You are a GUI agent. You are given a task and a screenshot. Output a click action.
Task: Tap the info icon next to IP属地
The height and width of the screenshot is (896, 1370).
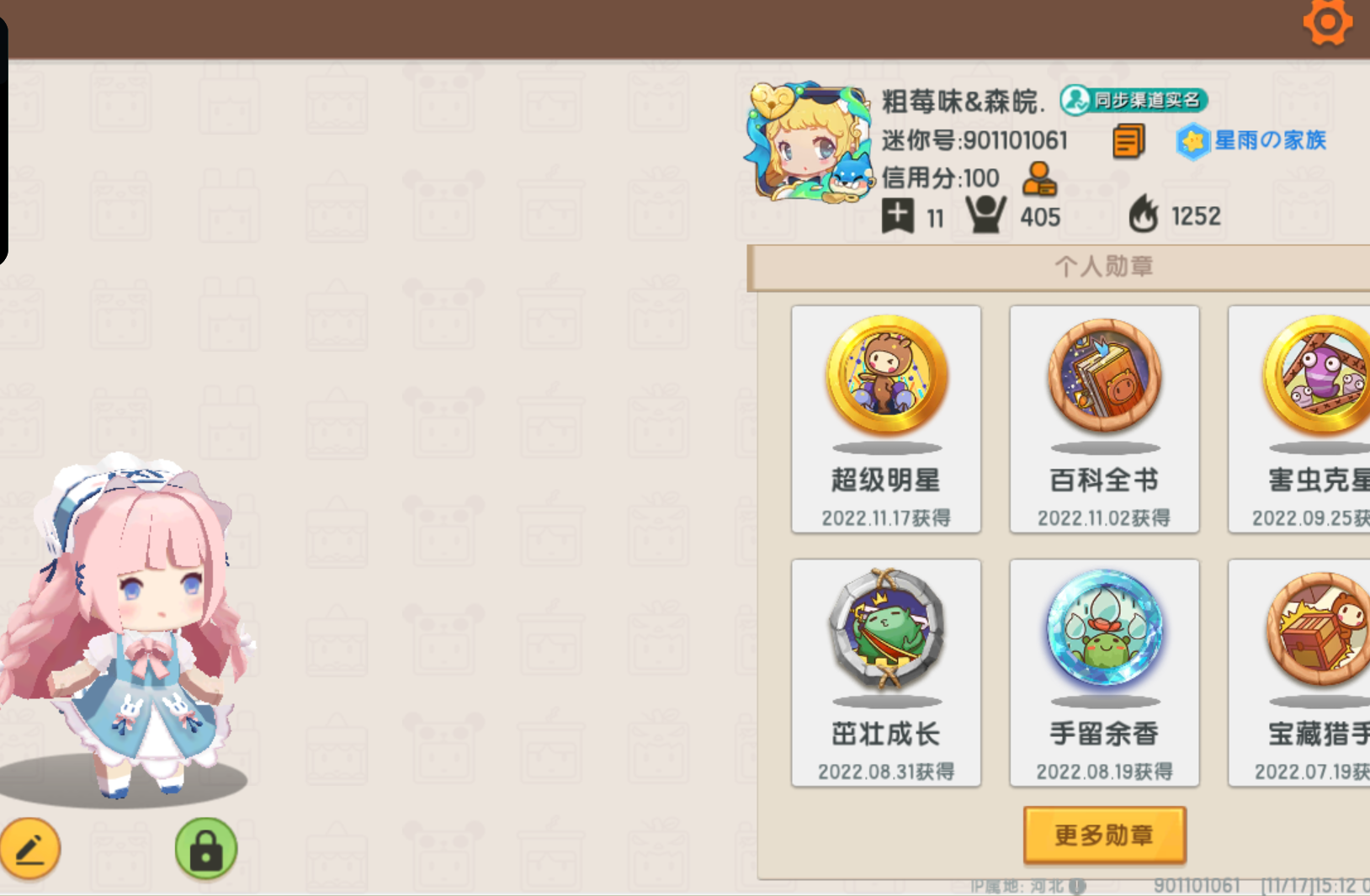pos(1077,886)
